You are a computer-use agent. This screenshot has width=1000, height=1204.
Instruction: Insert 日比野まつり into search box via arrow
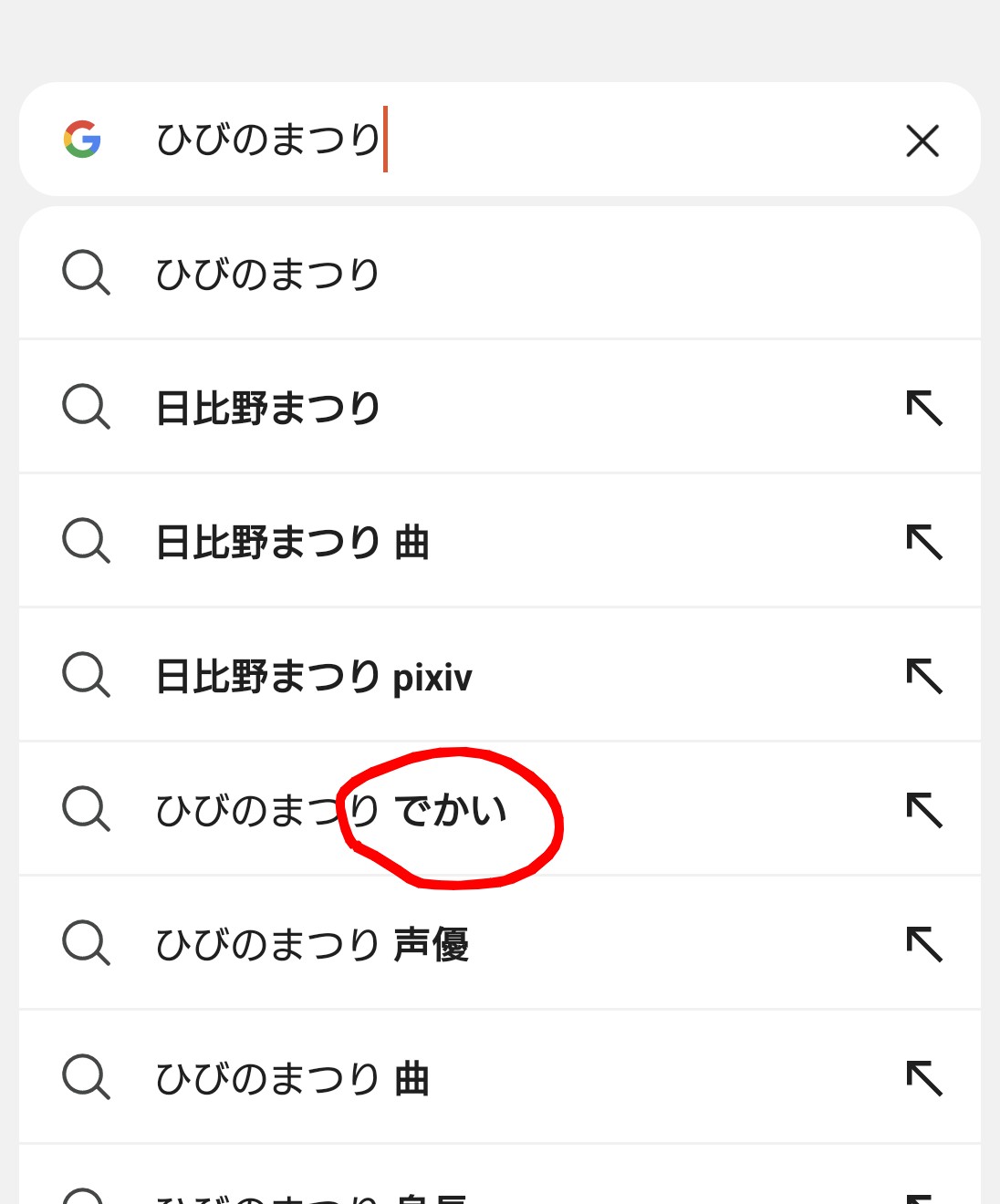[x=924, y=408]
